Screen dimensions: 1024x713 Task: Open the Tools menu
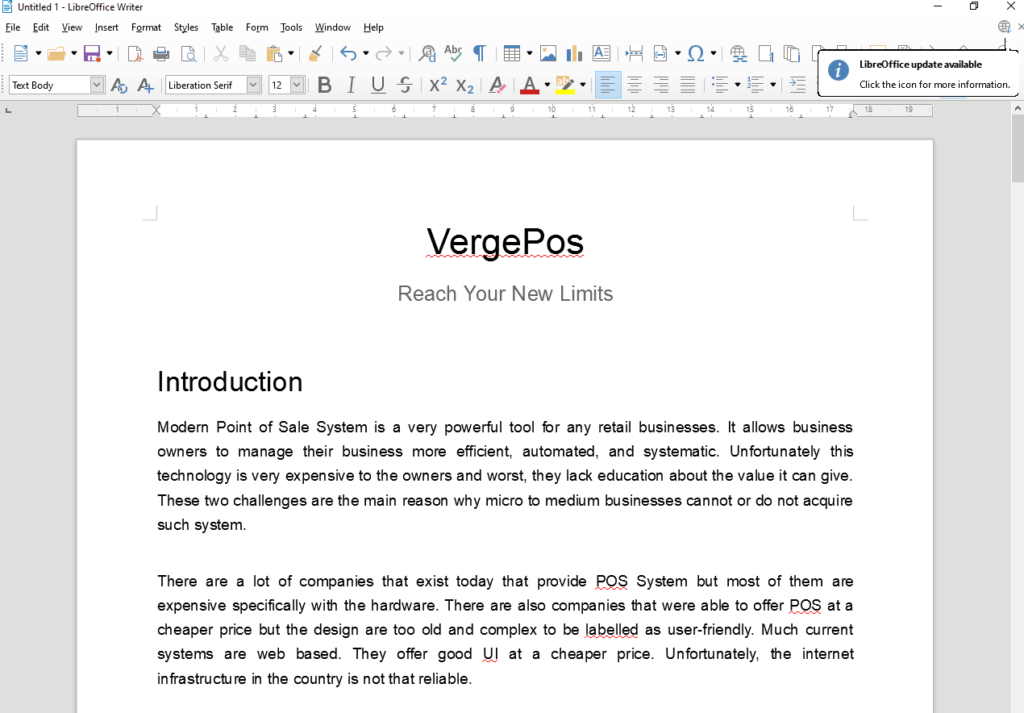tap(291, 27)
